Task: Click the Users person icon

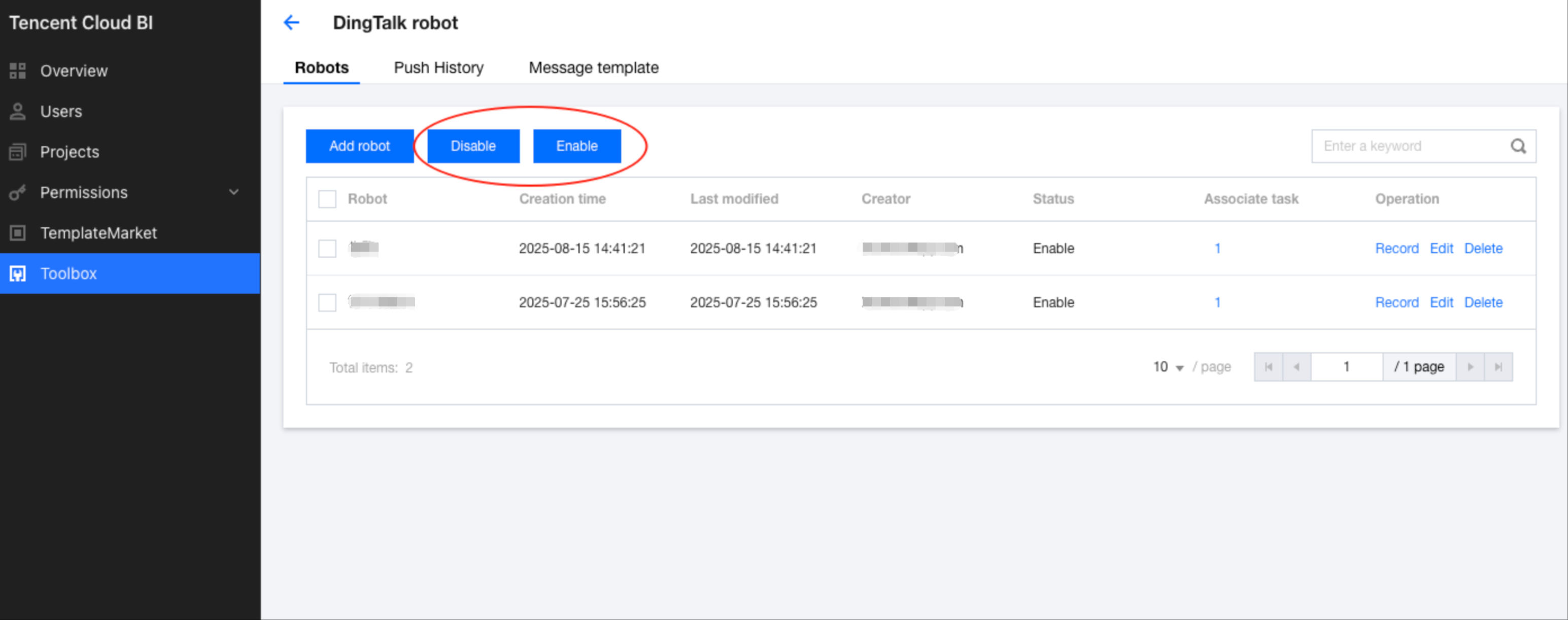Action: pyautogui.click(x=18, y=111)
